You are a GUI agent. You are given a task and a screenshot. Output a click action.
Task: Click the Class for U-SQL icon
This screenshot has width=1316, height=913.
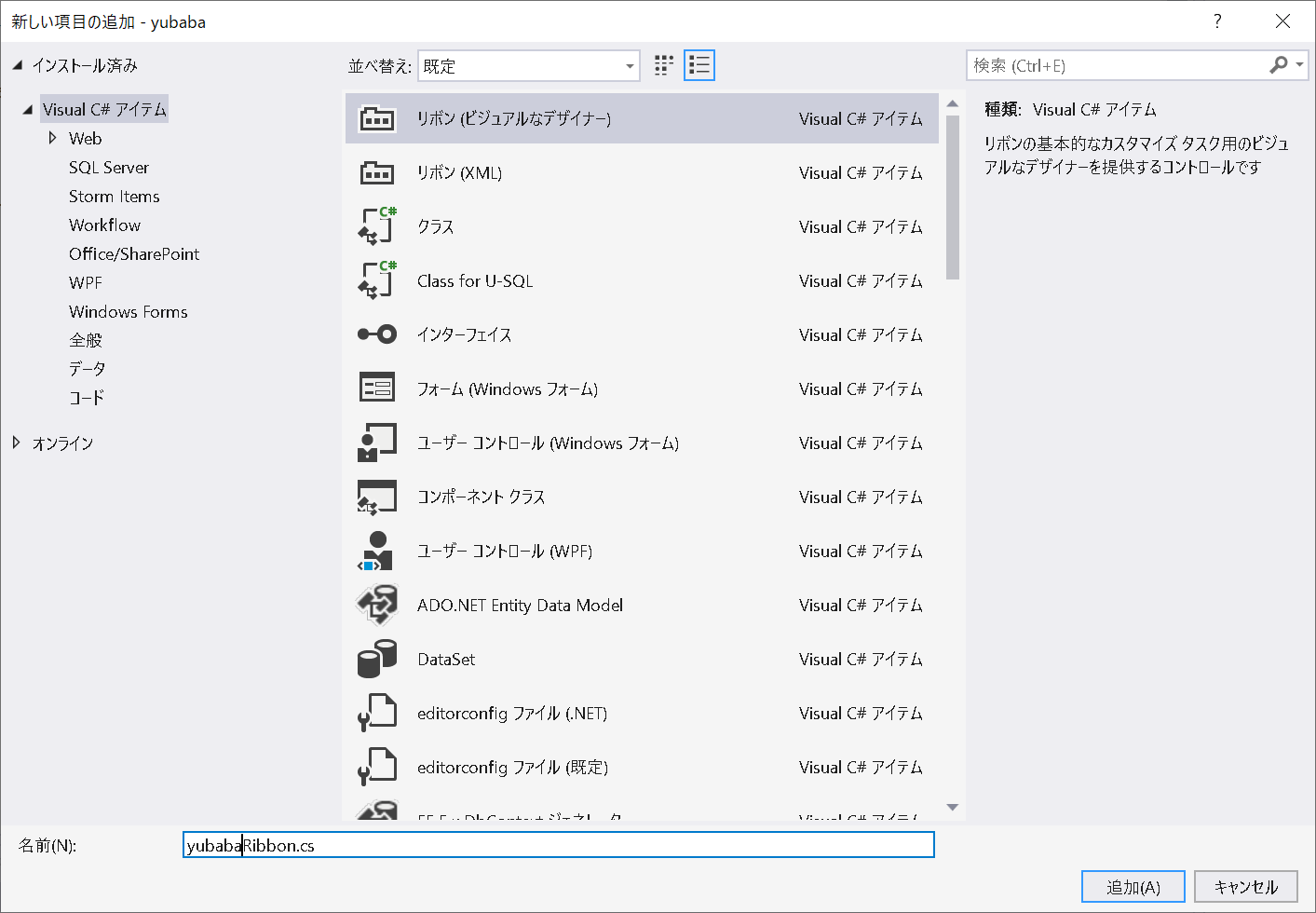[x=377, y=280]
